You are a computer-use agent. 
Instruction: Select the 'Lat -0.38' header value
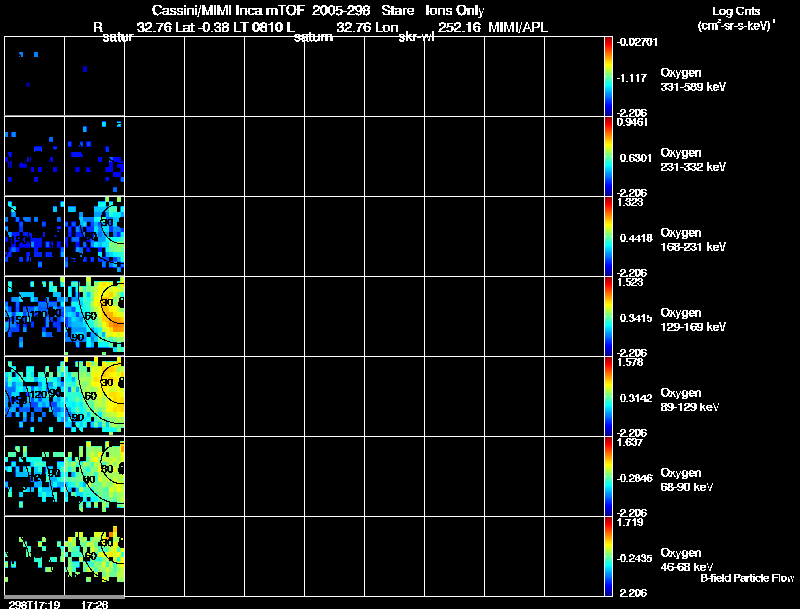point(202,27)
